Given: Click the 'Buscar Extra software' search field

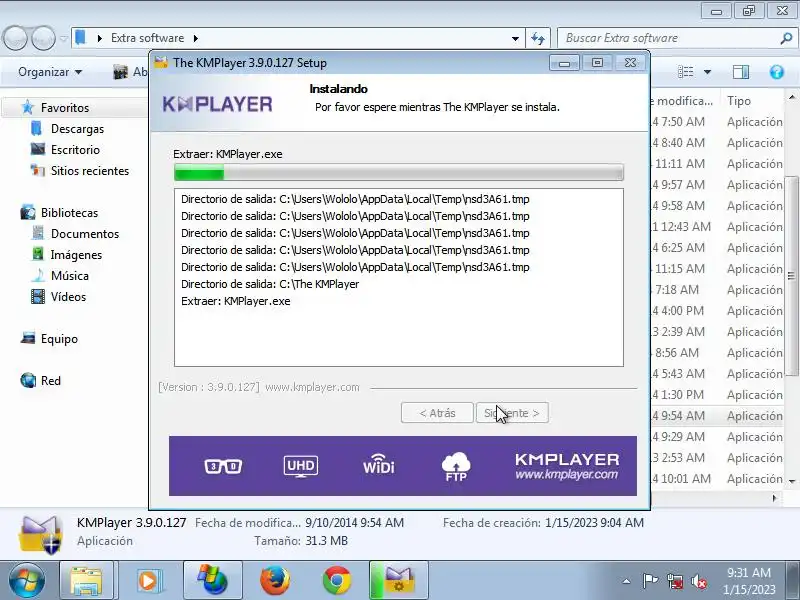Looking at the screenshot, I should pos(668,38).
